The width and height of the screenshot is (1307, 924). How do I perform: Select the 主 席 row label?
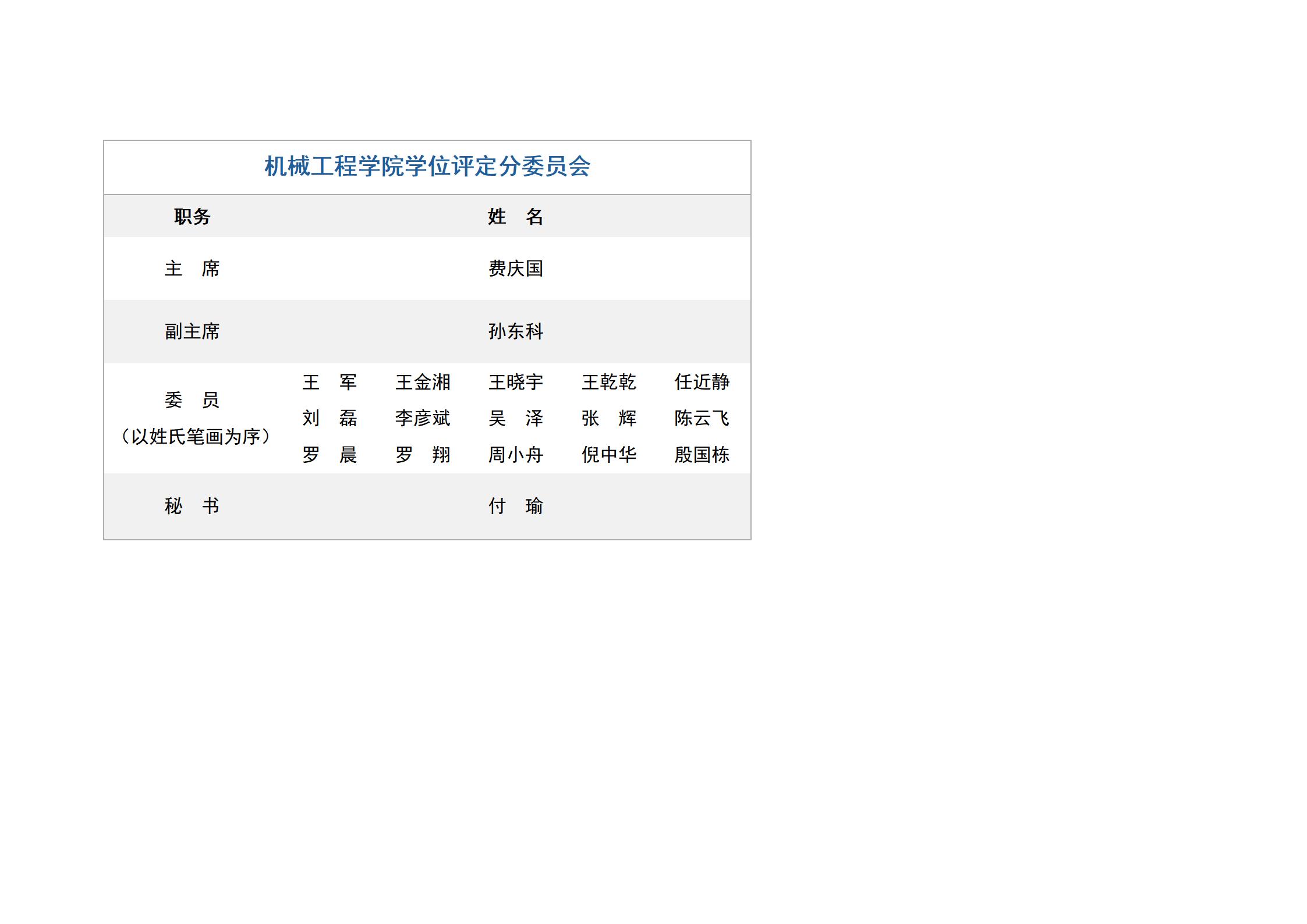pyautogui.click(x=192, y=268)
